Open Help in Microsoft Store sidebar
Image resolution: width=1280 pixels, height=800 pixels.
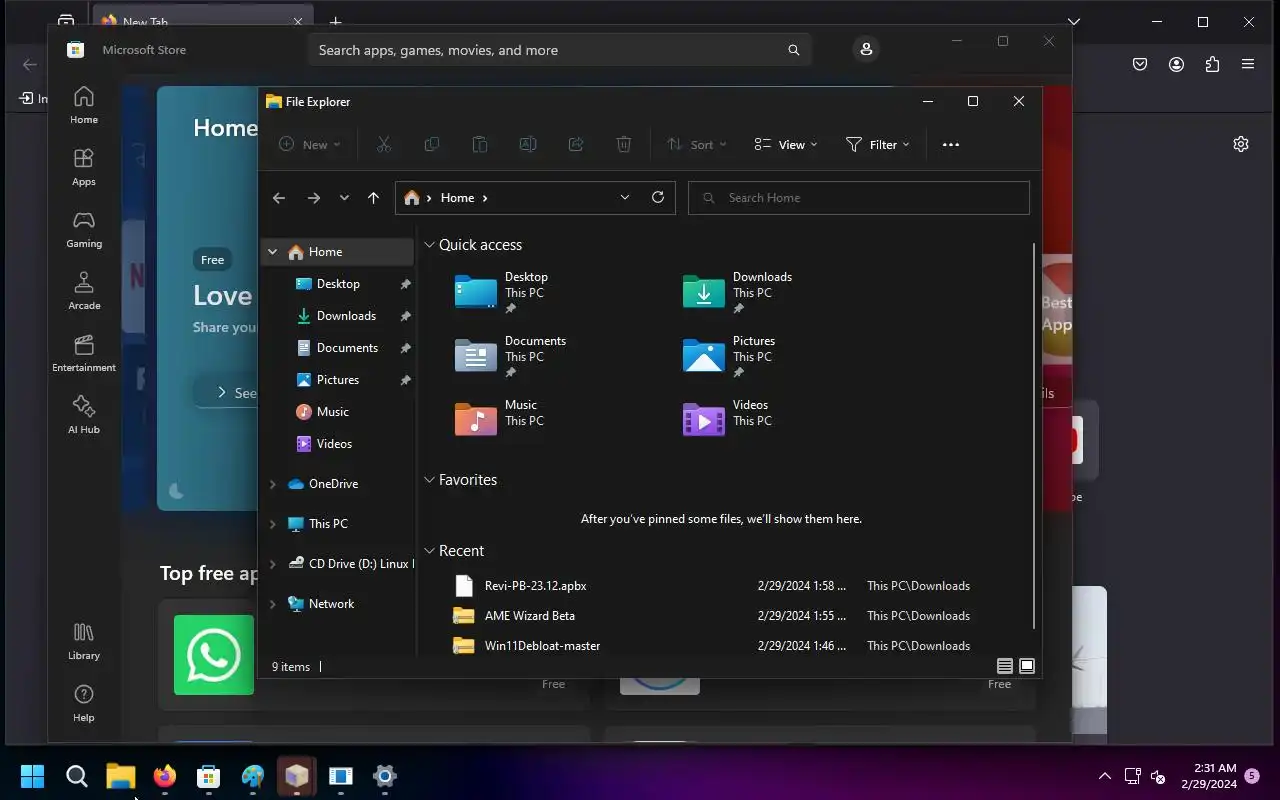84,703
